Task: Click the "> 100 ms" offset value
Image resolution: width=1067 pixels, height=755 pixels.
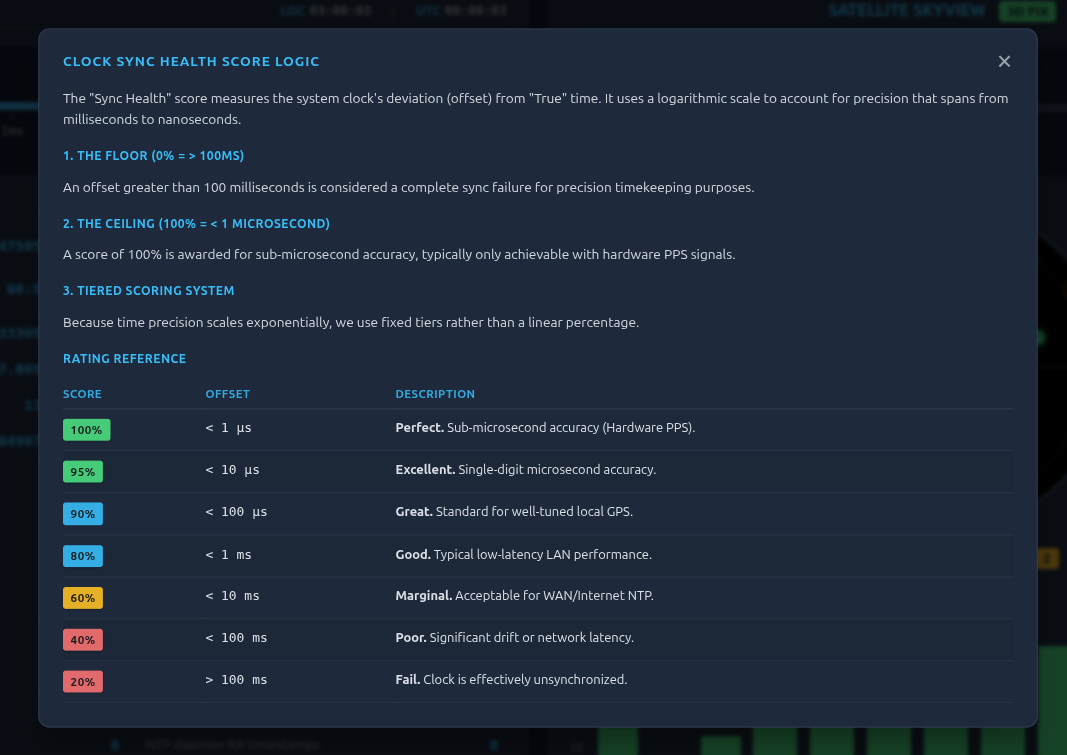Action: click(x=236, y=680)
